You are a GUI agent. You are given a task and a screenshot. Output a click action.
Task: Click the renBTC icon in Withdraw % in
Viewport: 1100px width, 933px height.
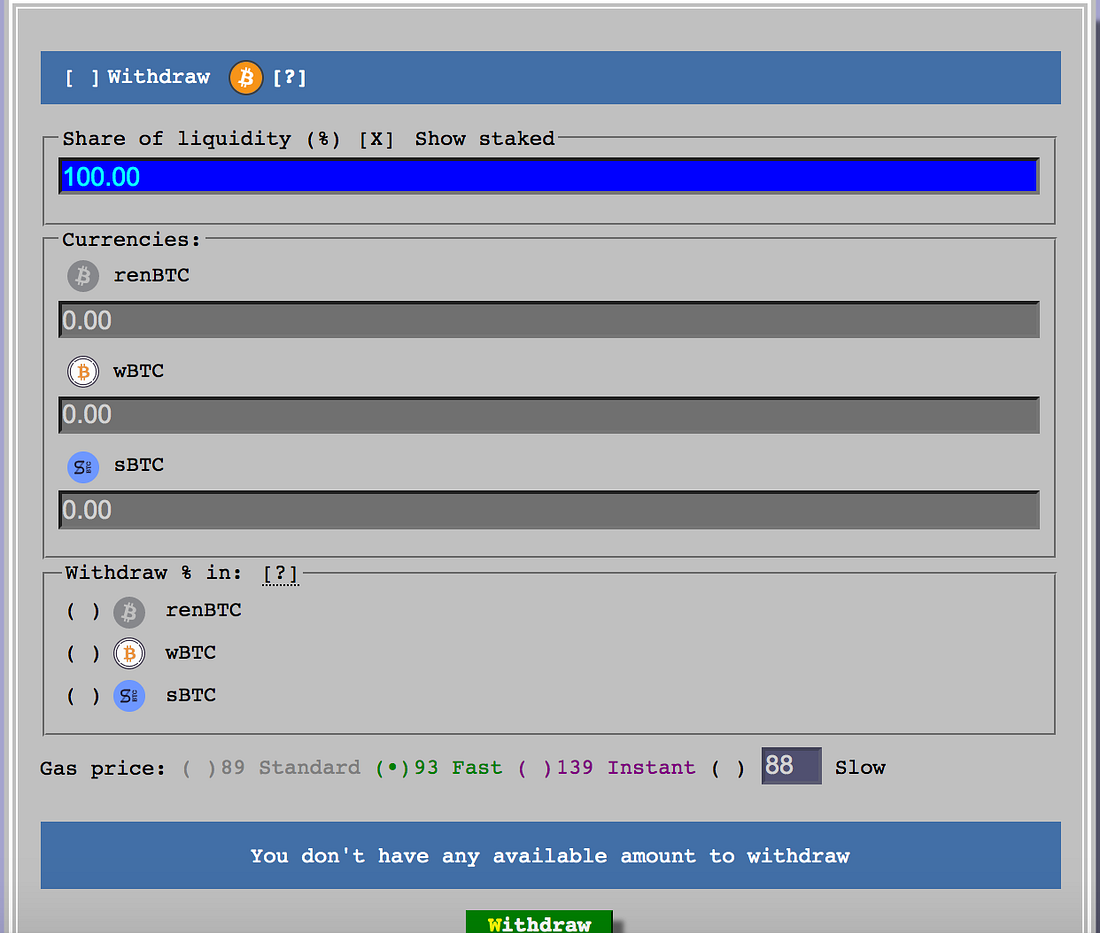[129, 612]
